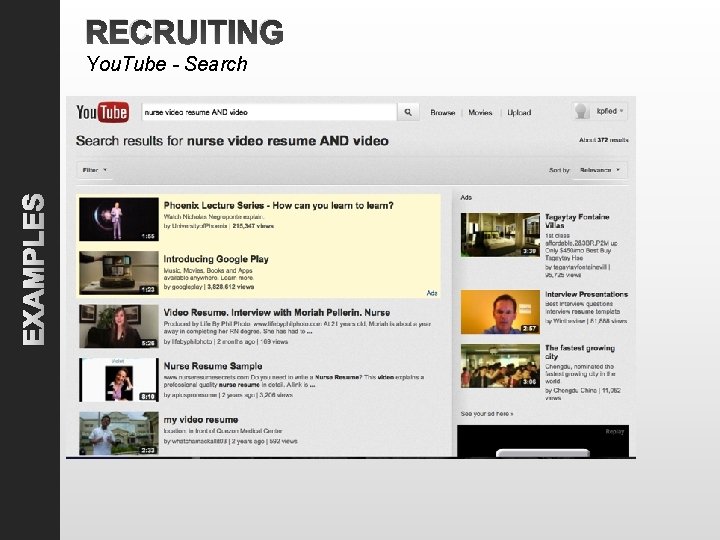
Task: Open Tagaytay Fontaine Villas ad thumbnail
Action: [501, 234]
